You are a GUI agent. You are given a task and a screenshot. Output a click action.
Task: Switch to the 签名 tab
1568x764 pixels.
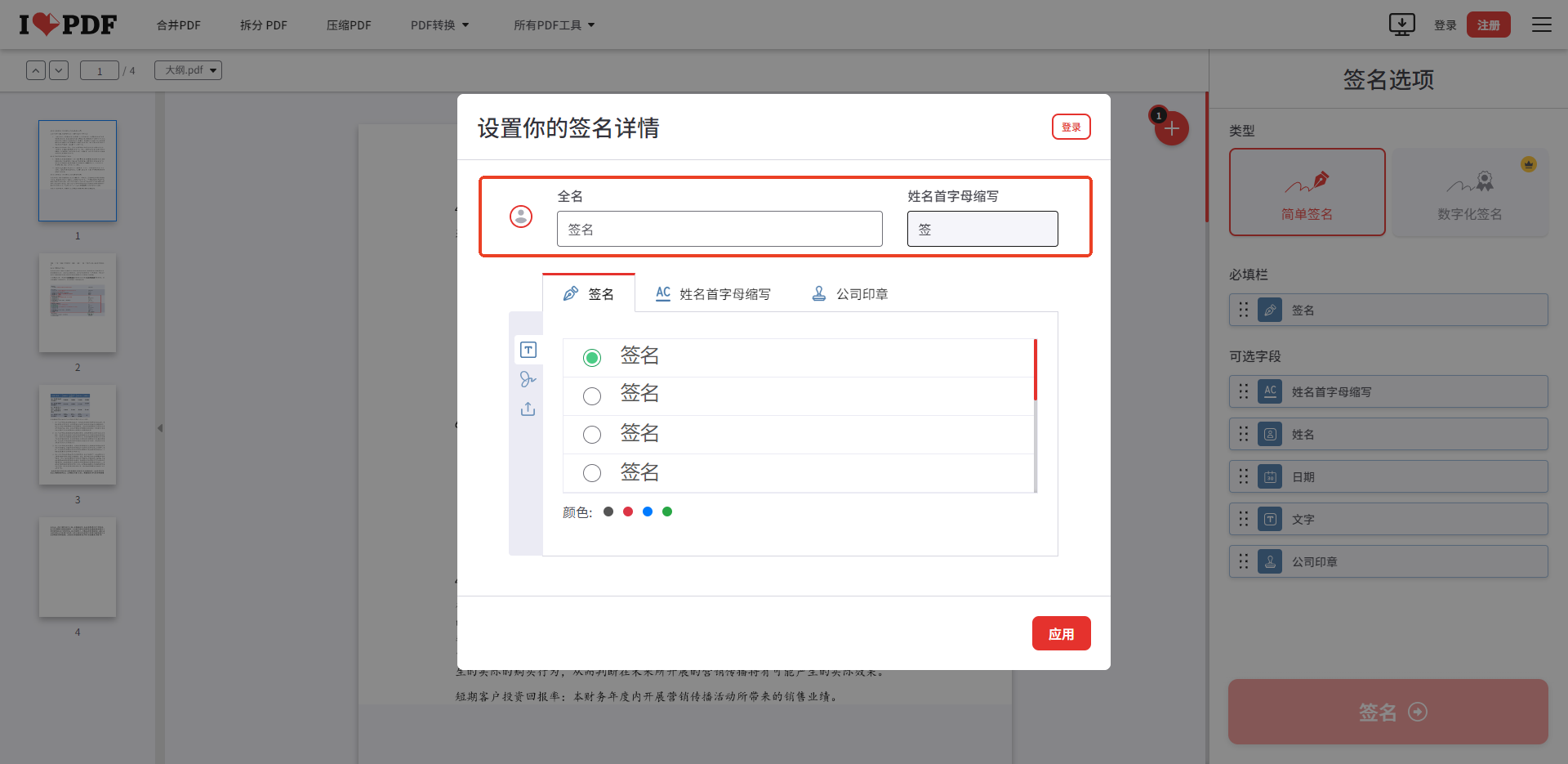pyautogui.click(x=589, y=293)
